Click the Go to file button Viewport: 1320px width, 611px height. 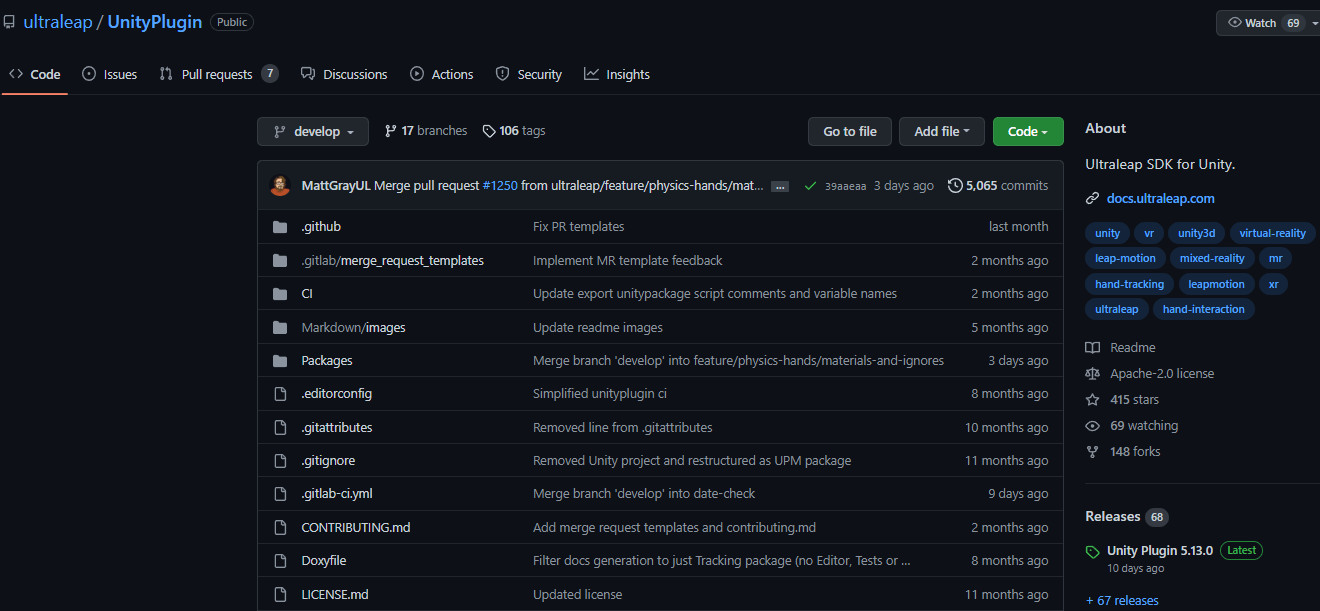tap(850, 131)
